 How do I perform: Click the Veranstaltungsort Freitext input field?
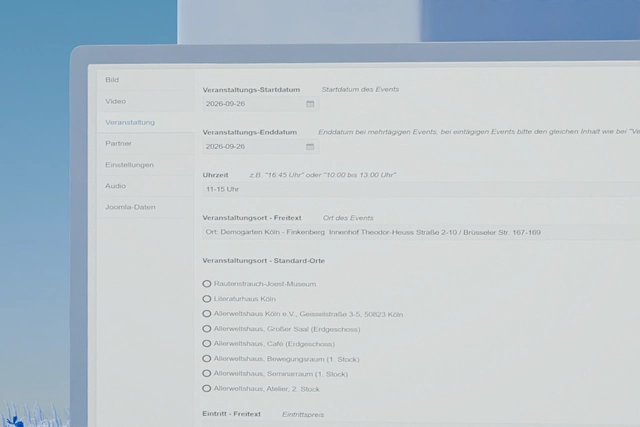(x=421, y=232)
